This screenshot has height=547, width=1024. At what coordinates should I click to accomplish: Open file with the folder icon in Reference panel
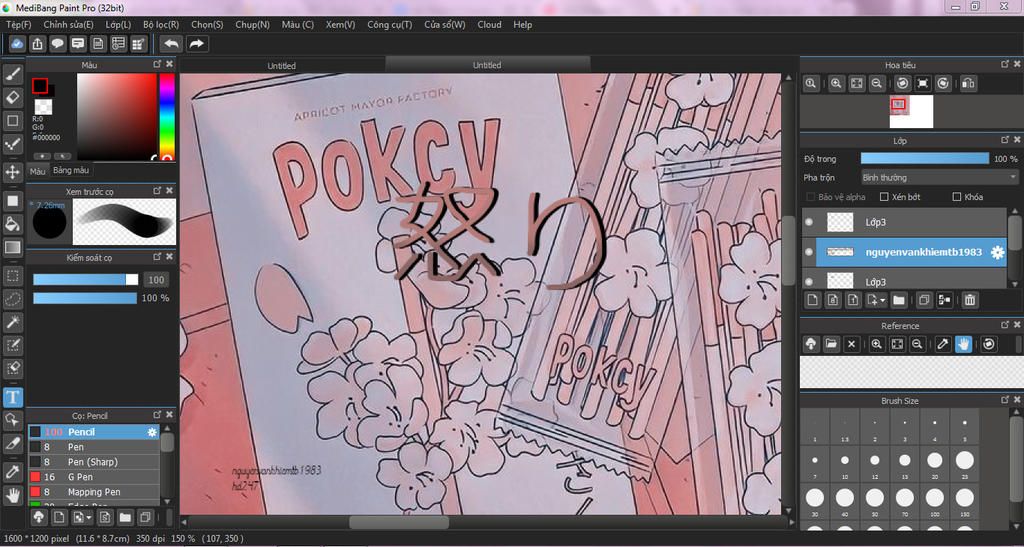(x=831, y=344)
